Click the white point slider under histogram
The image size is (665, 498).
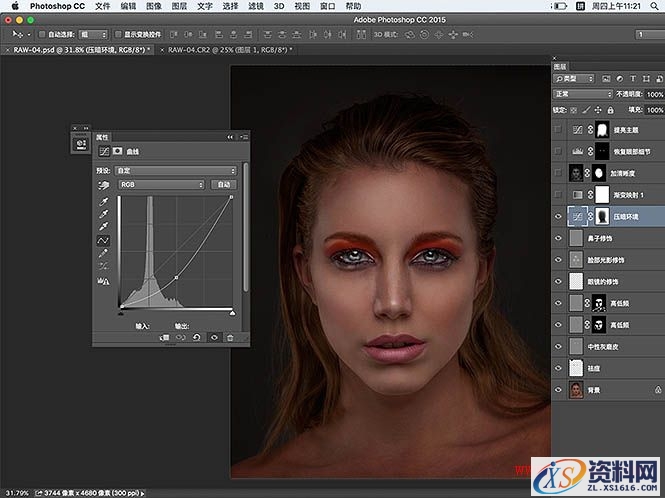[232, 312]
